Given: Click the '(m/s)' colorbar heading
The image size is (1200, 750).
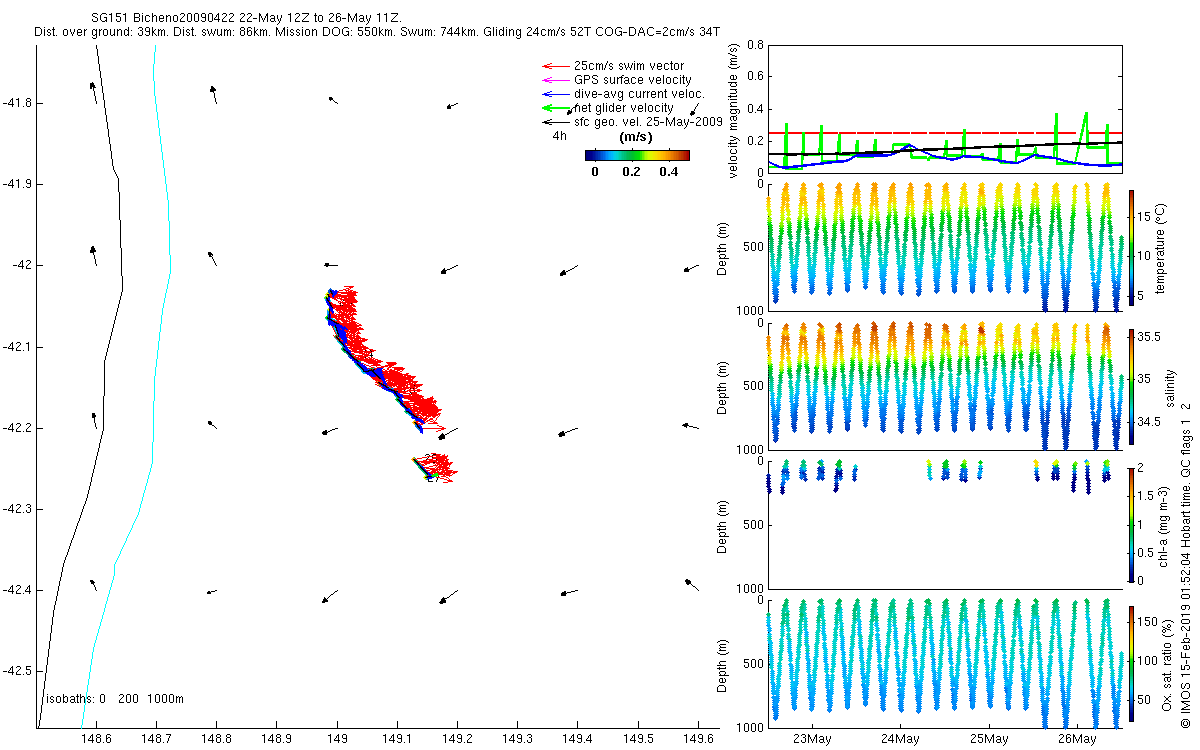Looking at the screenshot, I should 637,136.
